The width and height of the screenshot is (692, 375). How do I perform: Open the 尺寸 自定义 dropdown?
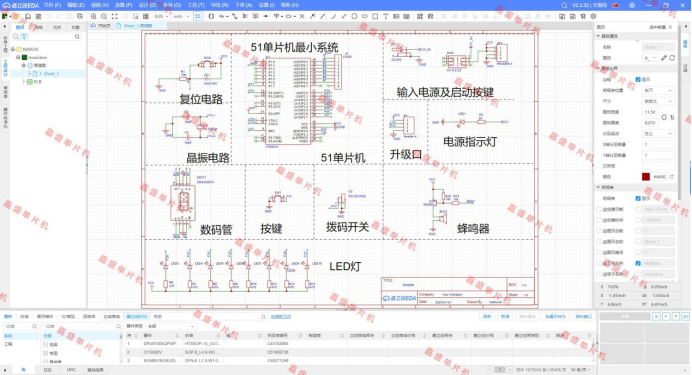click(x=658, y=101)
